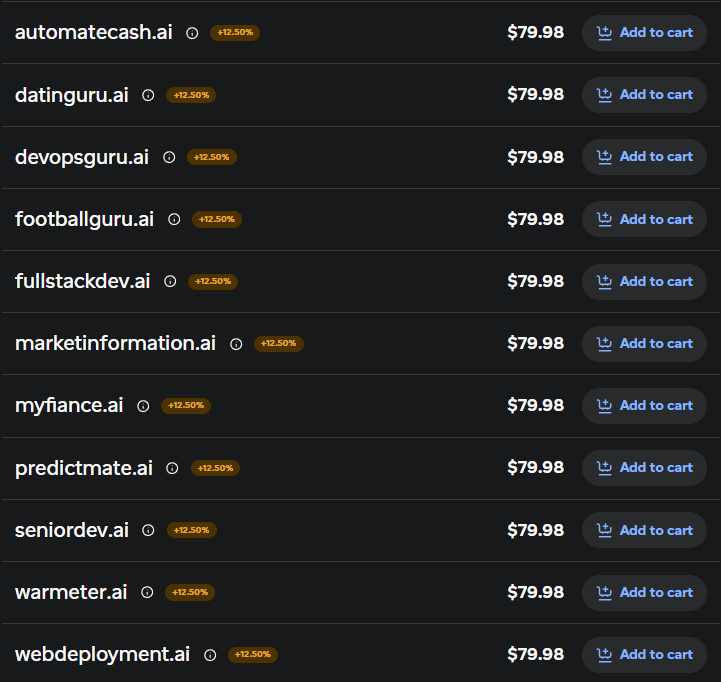
Task: Show info for footballguru.ai
Action: tap(174, 219)
